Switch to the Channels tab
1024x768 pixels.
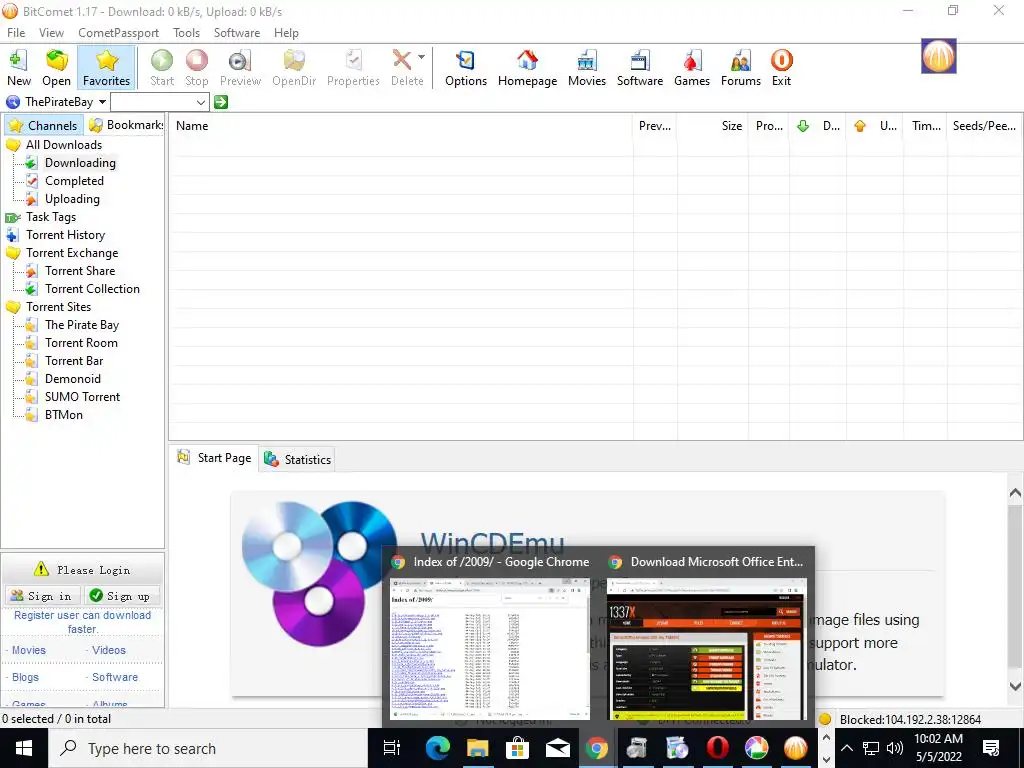click(x=44, y=125)
